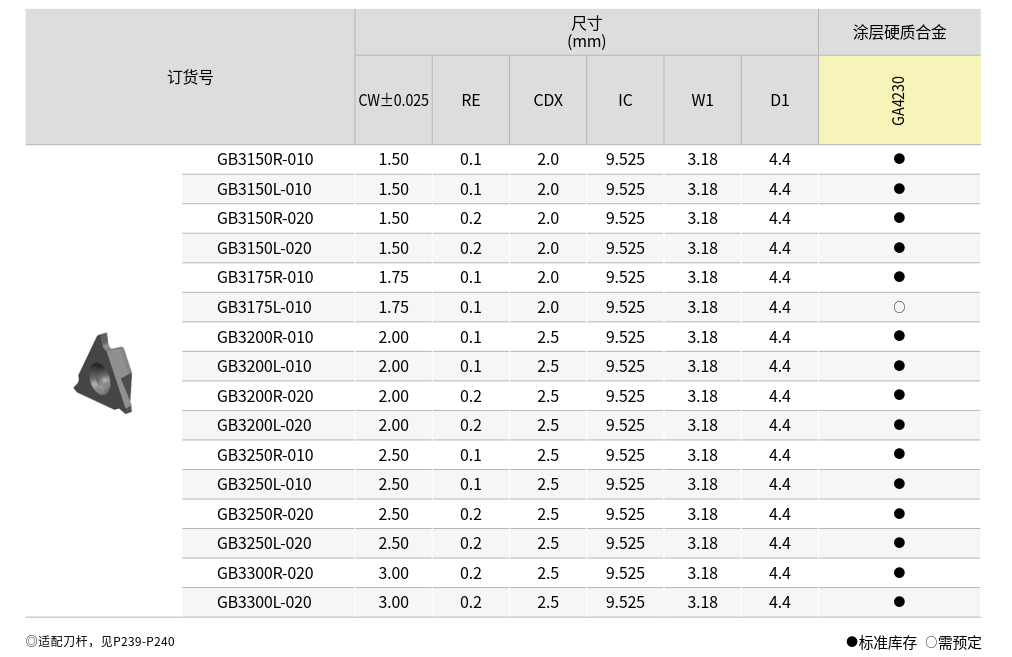Viewport: 1012px width, 657px height.
Task: Click the grooving insert product image
Action: point(103,374)
